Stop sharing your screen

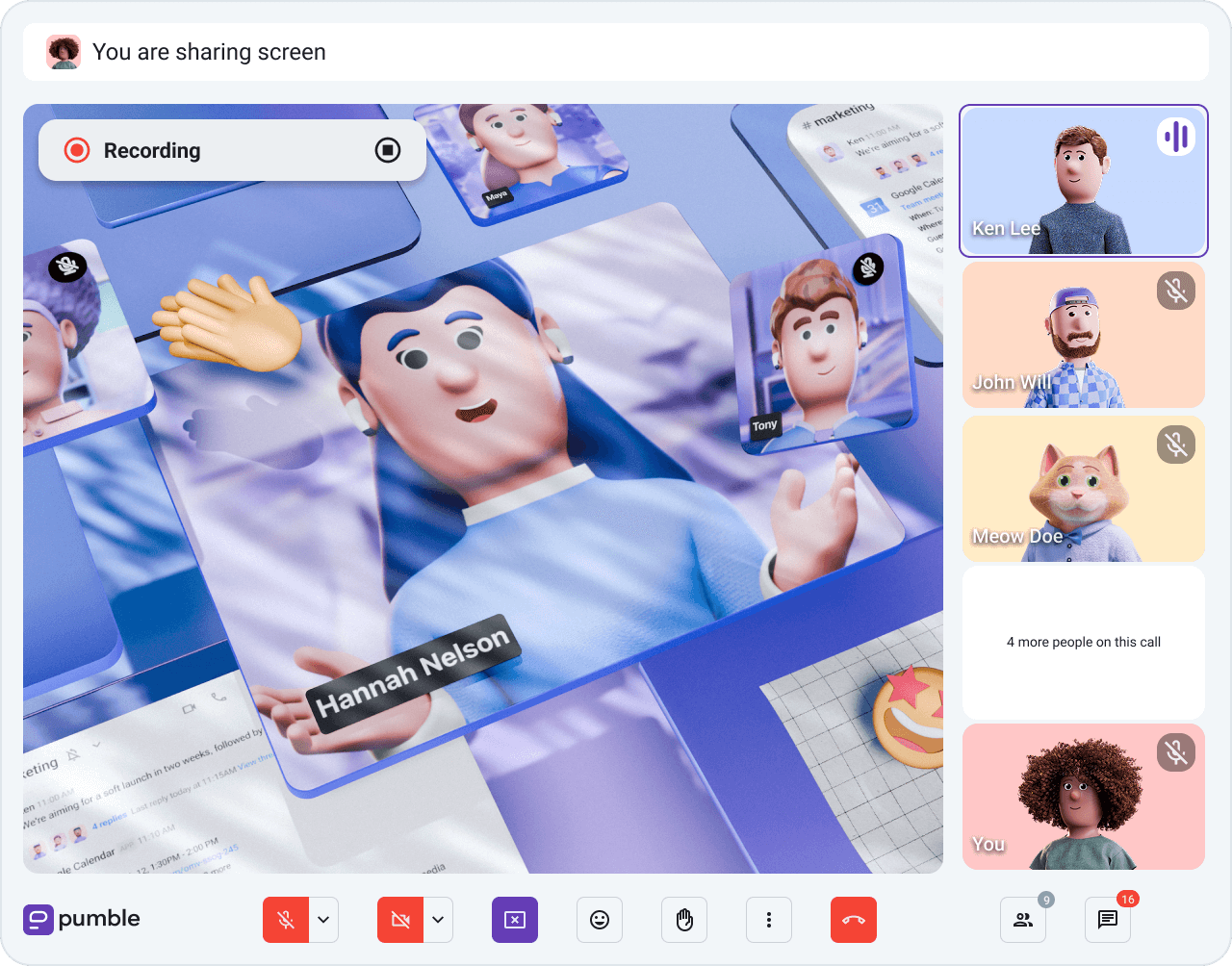tap(515, 920)
